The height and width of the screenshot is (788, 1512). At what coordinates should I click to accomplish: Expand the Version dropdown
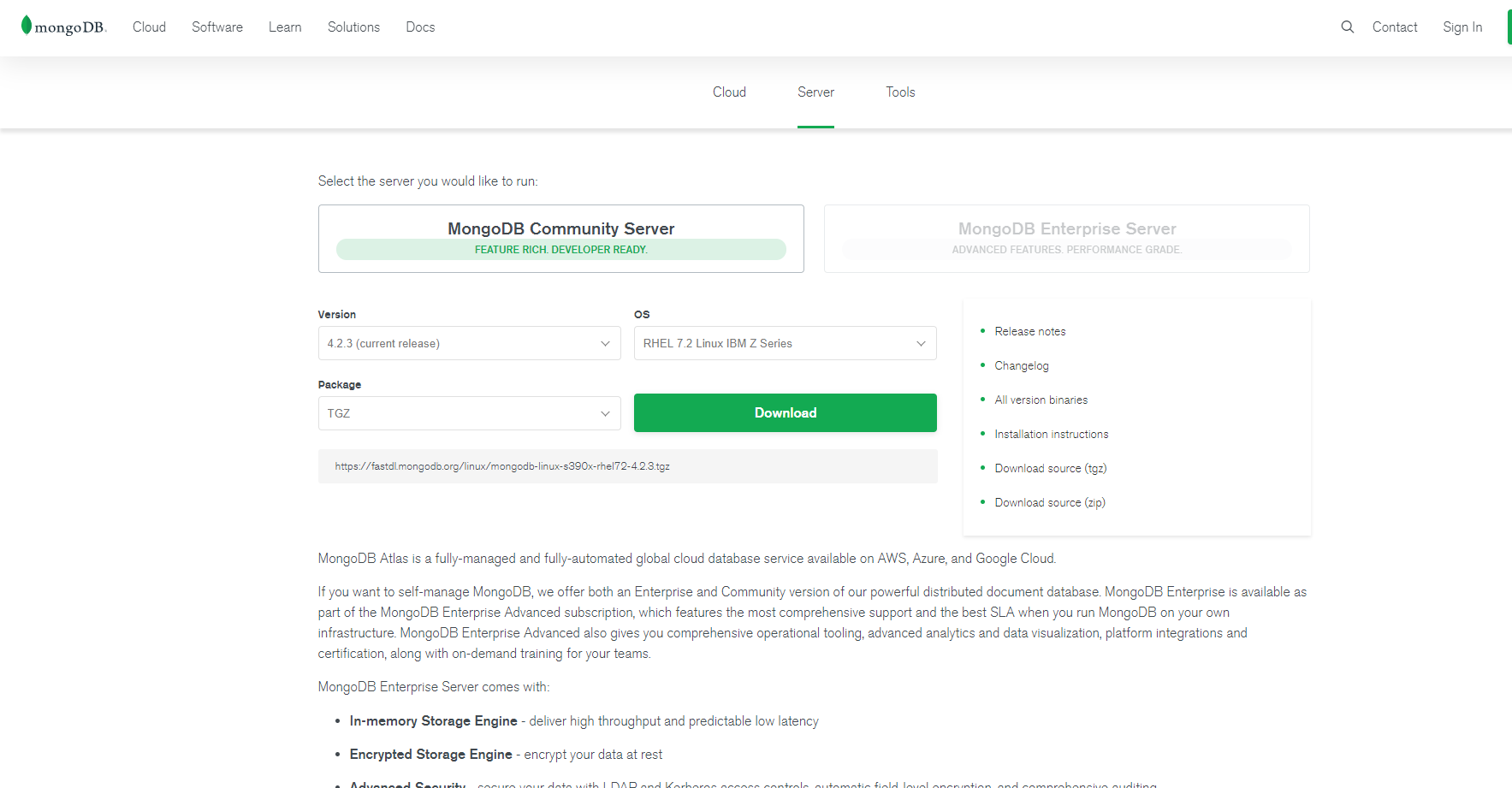click(470, 343)
